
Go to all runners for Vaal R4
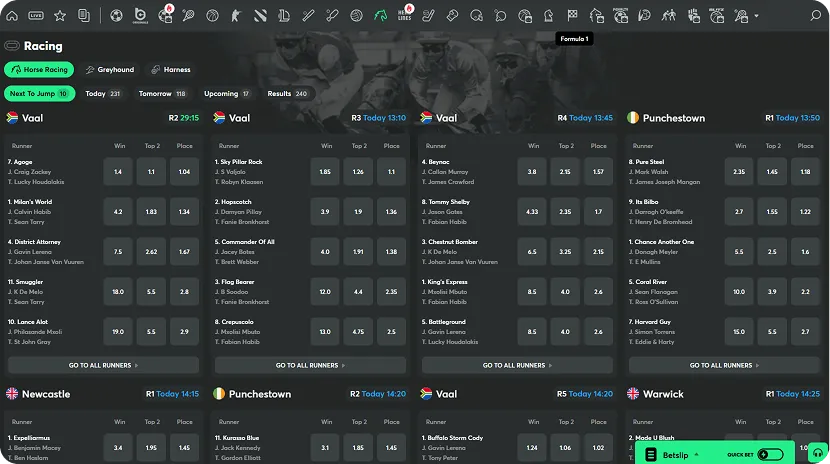point(517,365)
